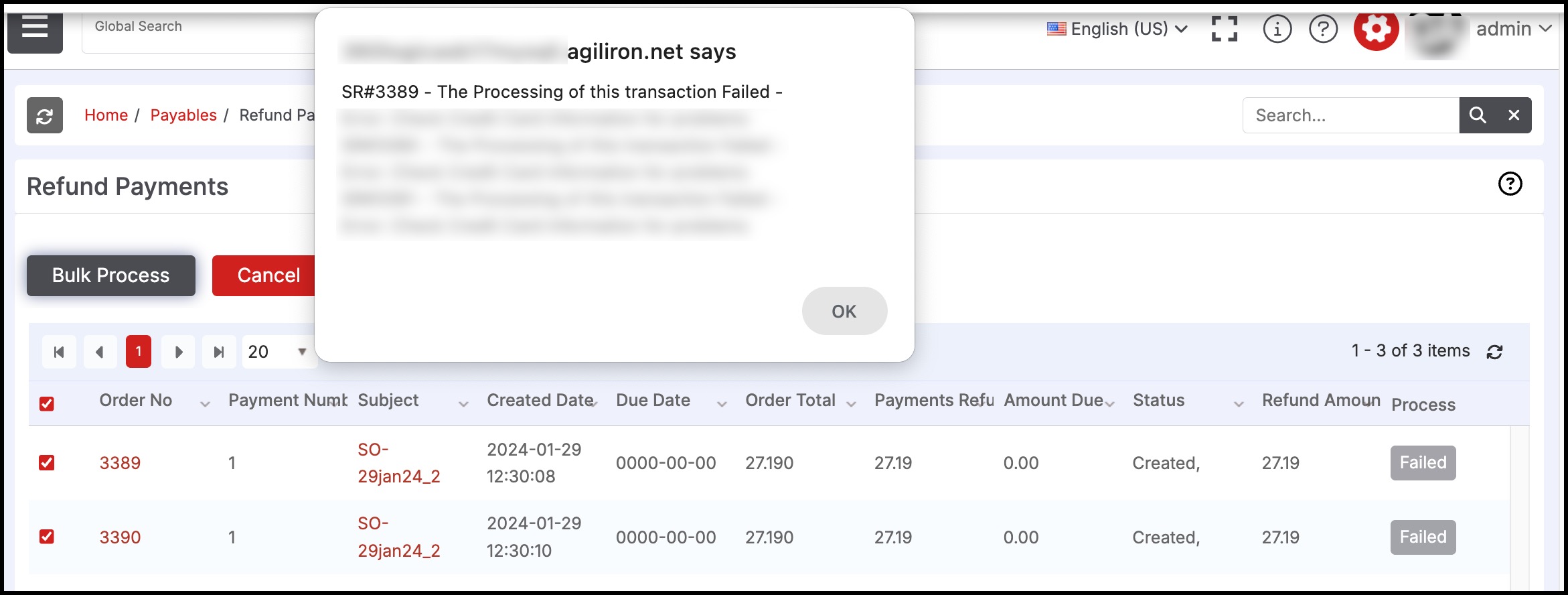This screenshot has height=595, width=1568.
Task: Expand the admin user menu
Action: pyautogui.click(x=1514, y=29)
